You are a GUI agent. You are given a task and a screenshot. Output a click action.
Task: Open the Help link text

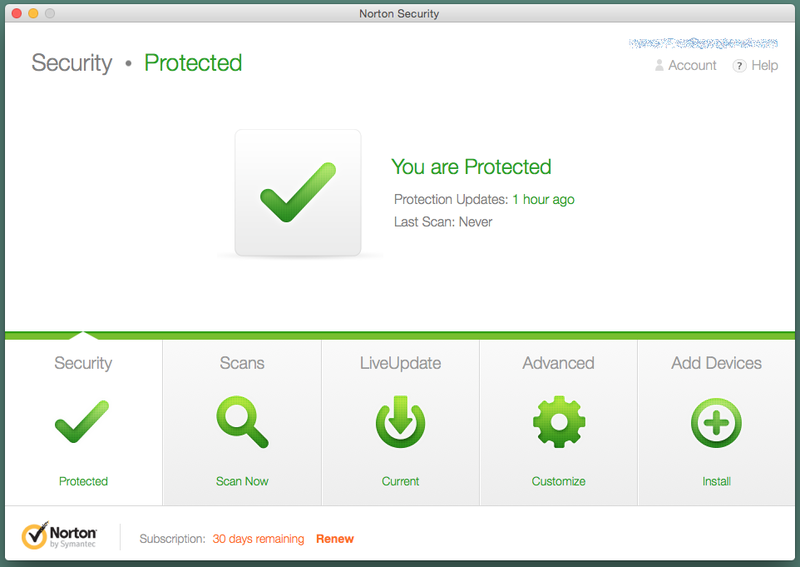pyautogui.click(x=764, y=65)
